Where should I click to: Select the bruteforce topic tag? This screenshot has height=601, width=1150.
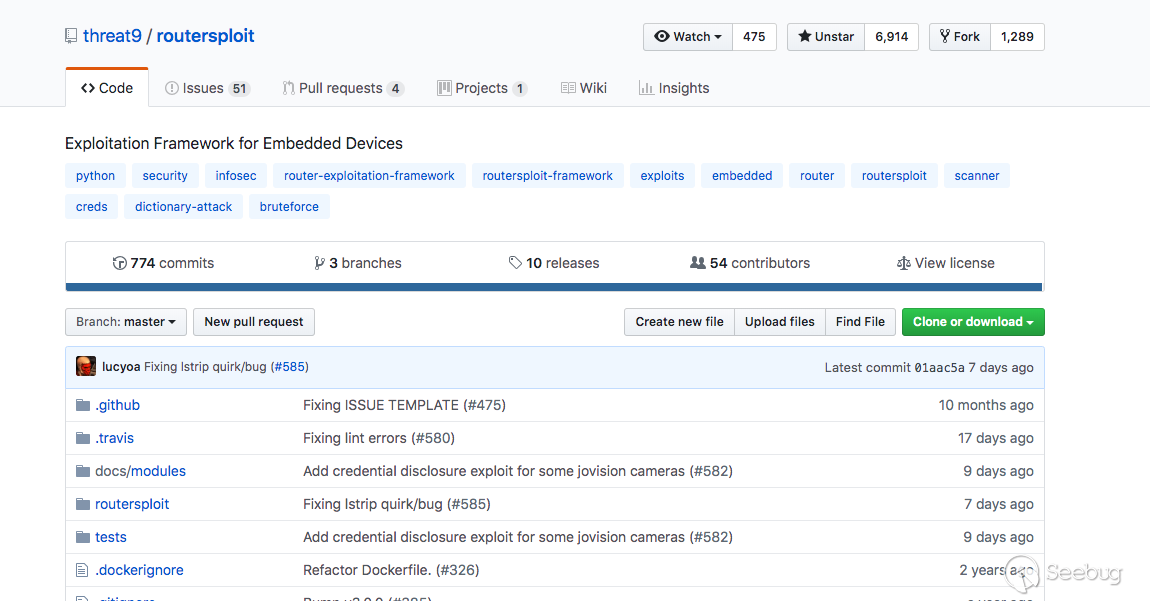[289, 207]
